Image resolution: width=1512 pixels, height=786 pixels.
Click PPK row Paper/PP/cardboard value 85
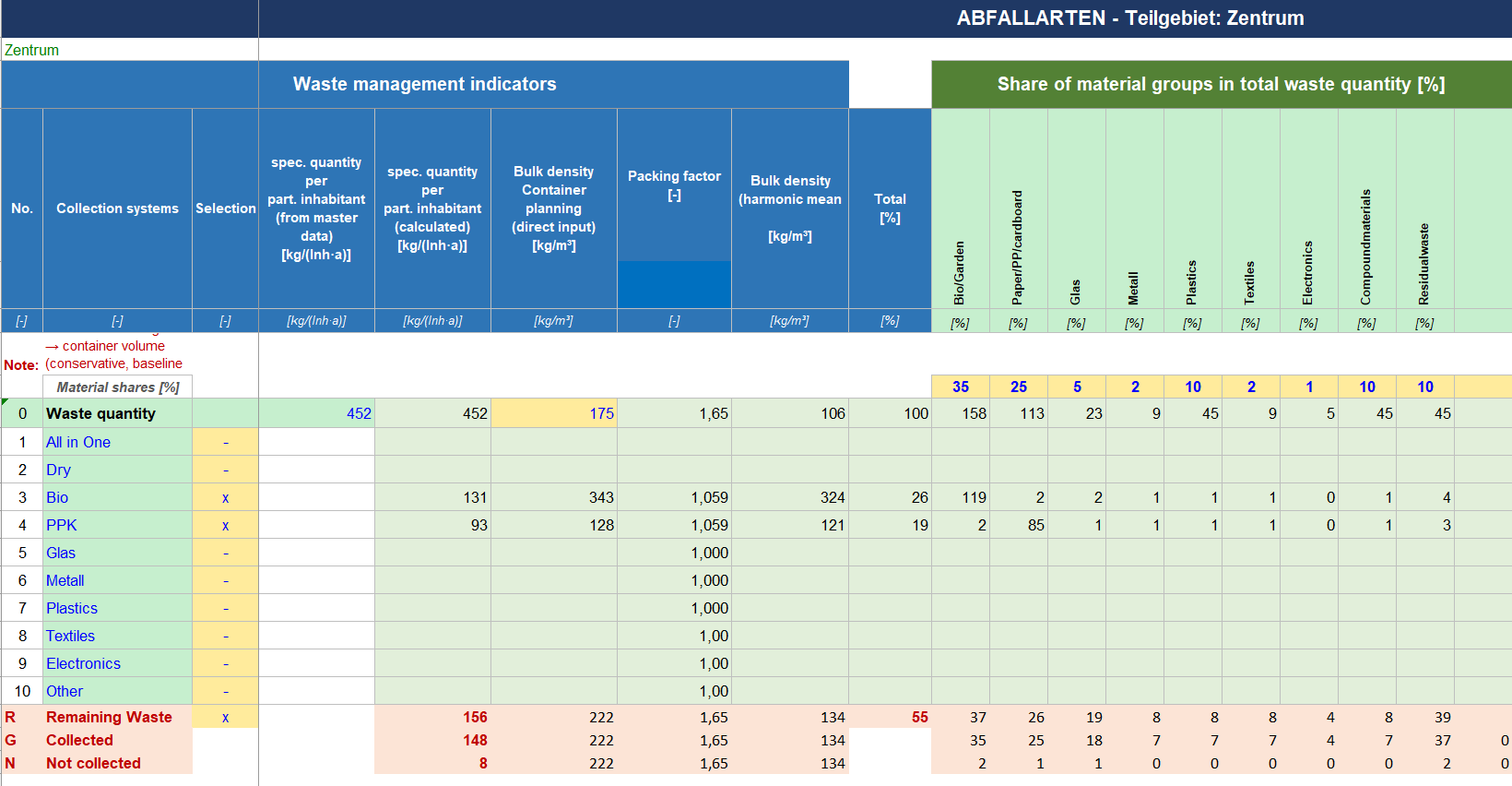[1019, 525]
